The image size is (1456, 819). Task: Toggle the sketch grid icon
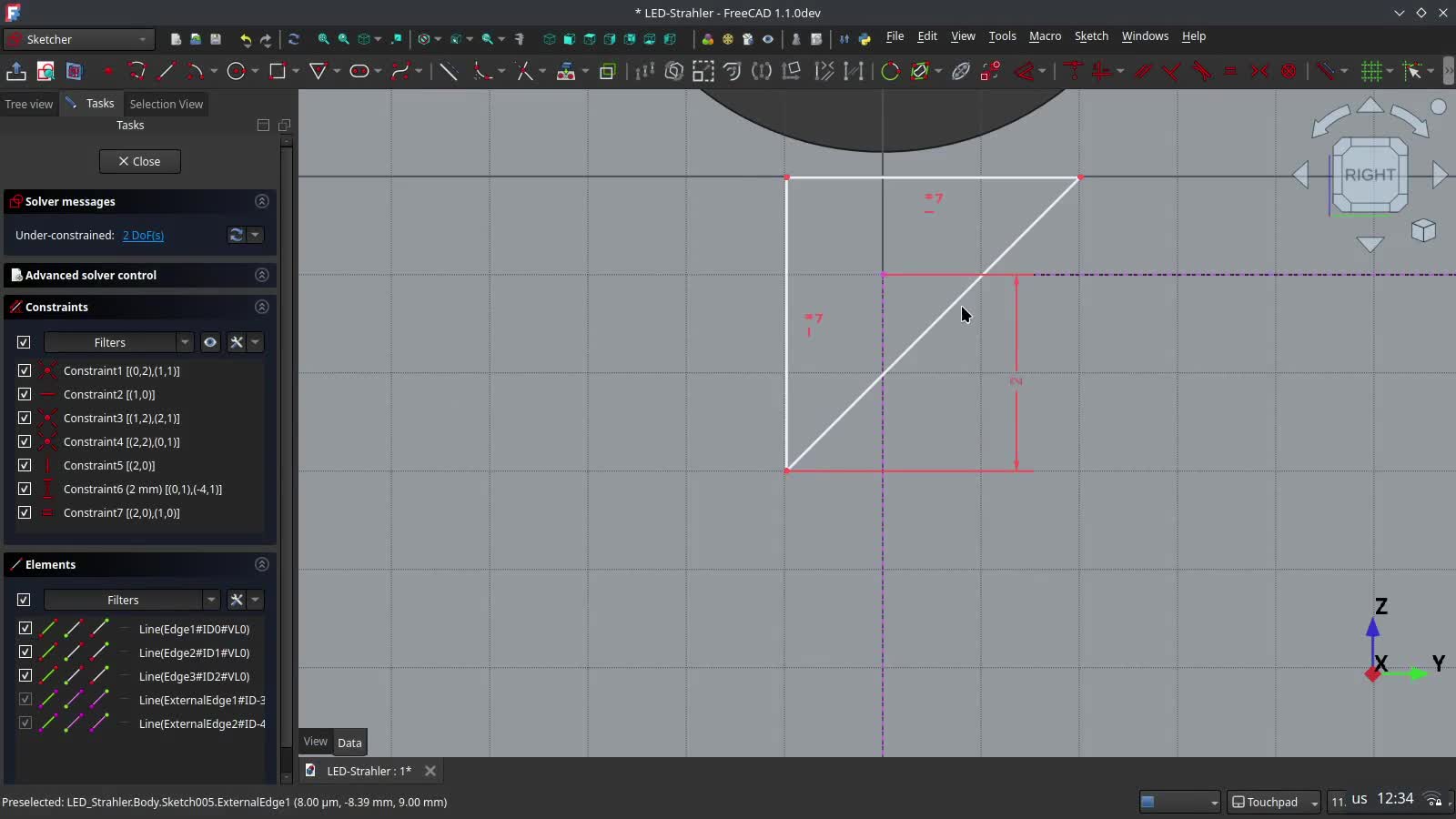coord(1370,71)
